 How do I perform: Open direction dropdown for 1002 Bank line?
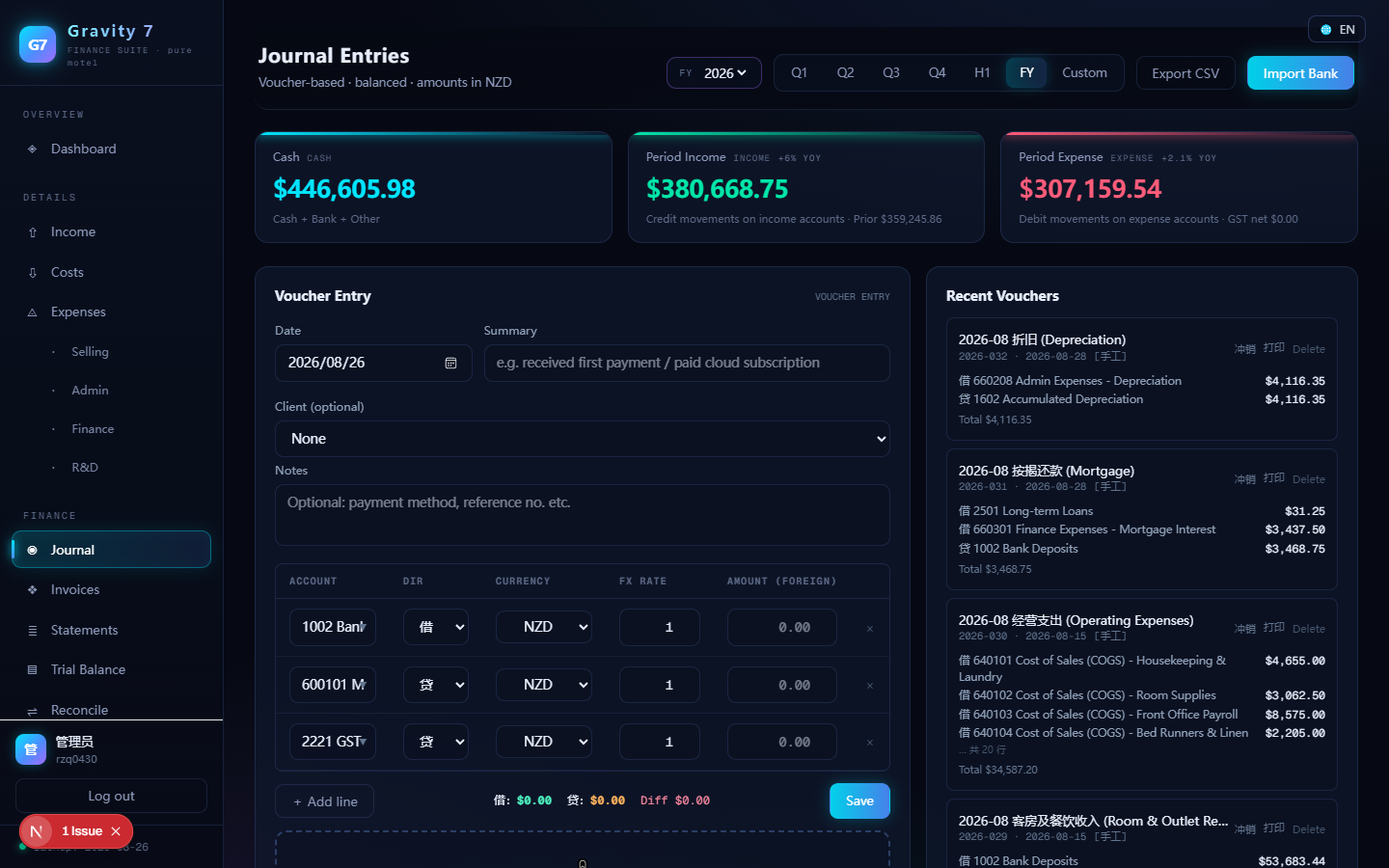[436, 627]
